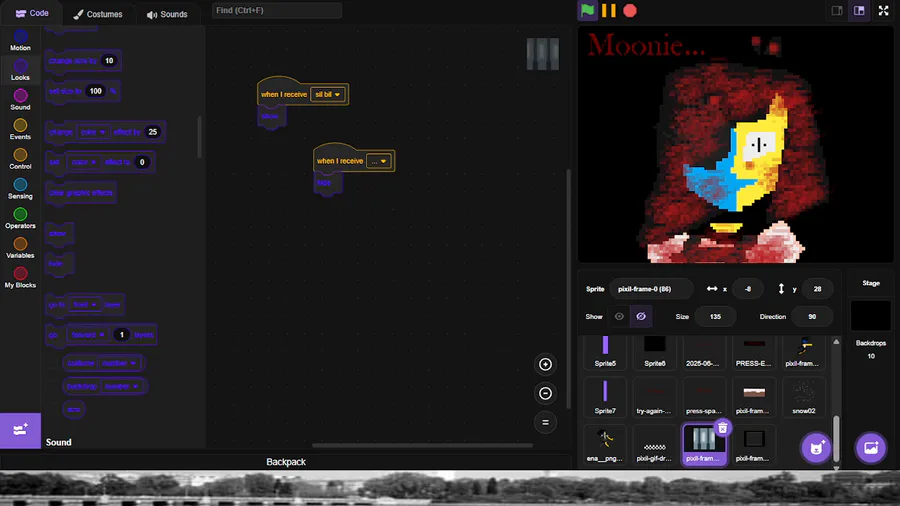Click the Choose a Sprite cat button
This screenshot has width=900, height=506.
[816, 447]
